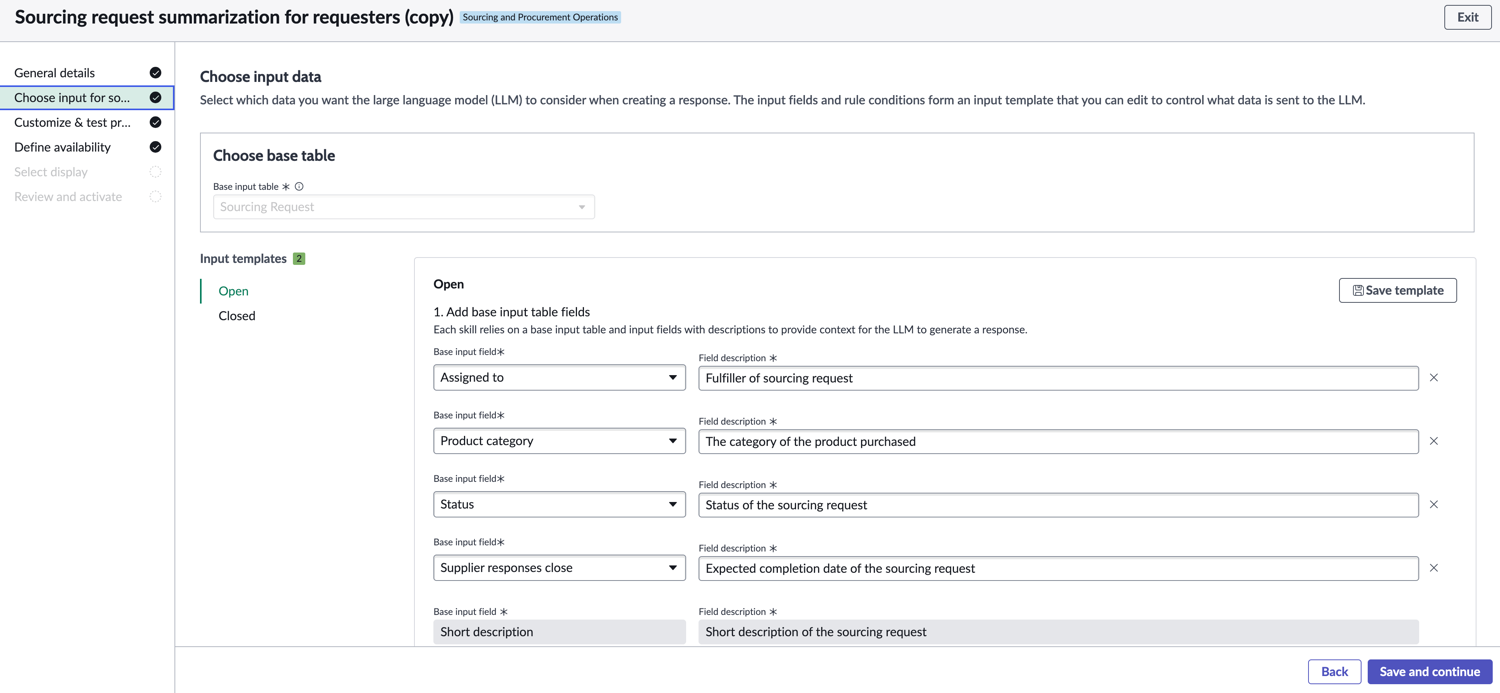This screenshot has width=1500, height=693.
Task: Click Save and continue
Action: point(1429,672)
